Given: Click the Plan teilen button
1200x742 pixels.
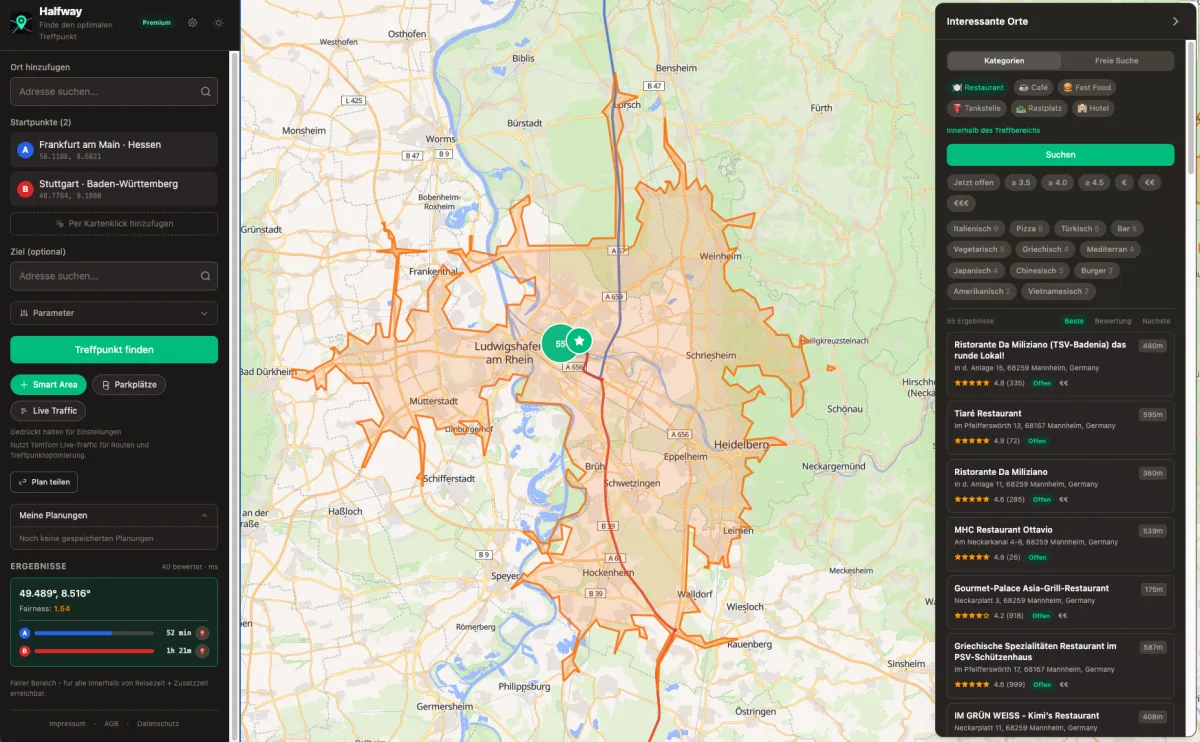Looking at the screenshot, I should 44,481.
